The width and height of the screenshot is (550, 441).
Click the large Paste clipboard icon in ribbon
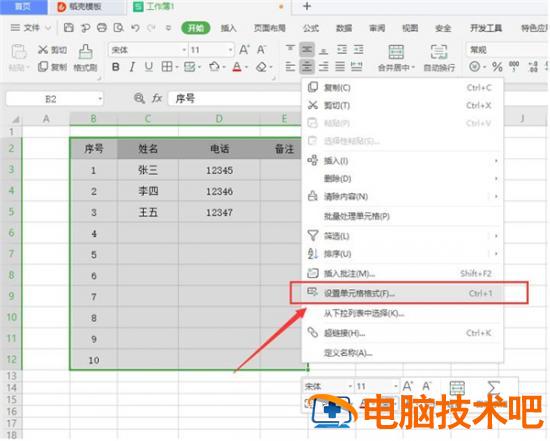(19, 52)
